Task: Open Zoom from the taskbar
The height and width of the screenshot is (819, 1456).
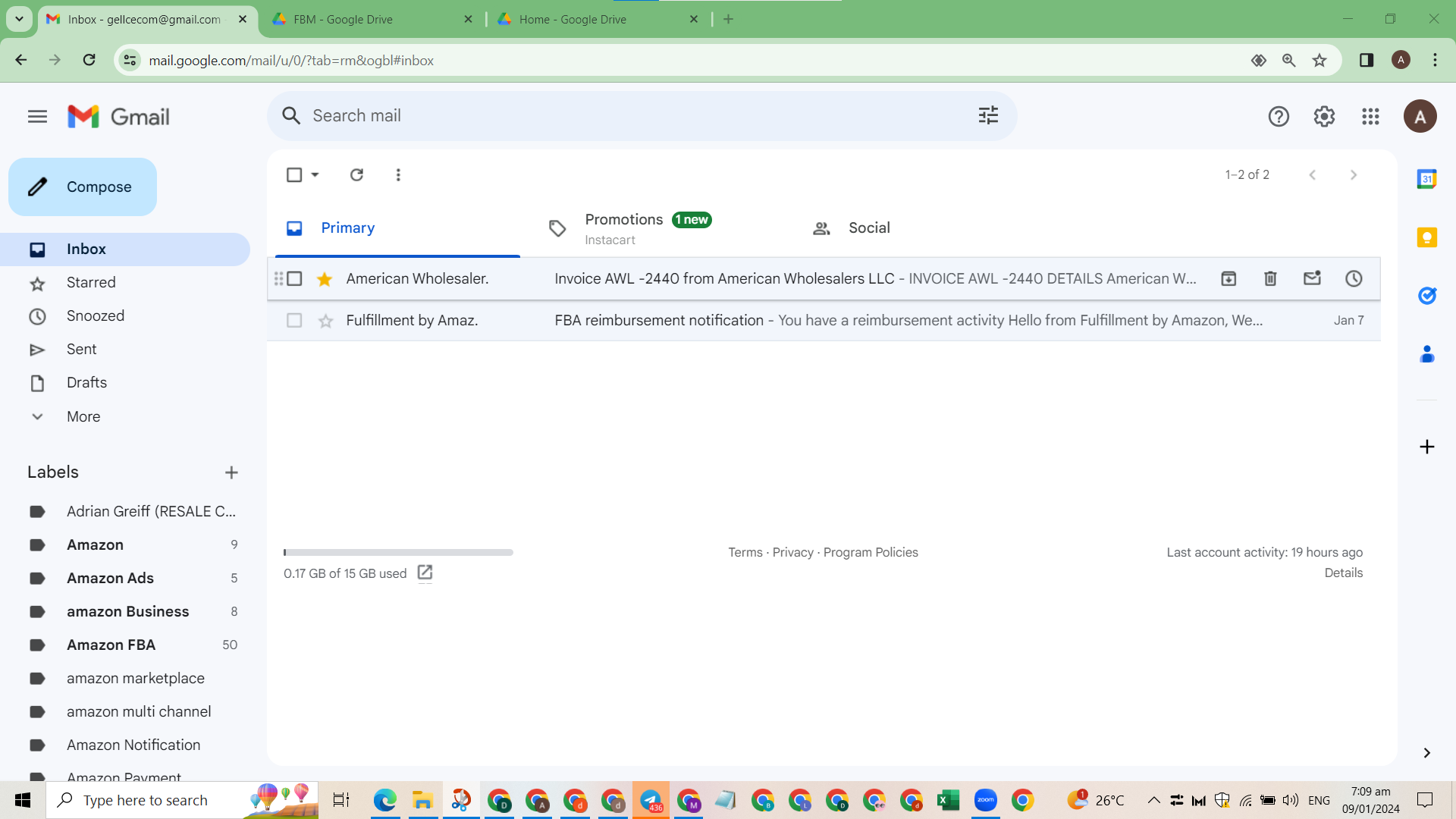Action: (985, 800)
